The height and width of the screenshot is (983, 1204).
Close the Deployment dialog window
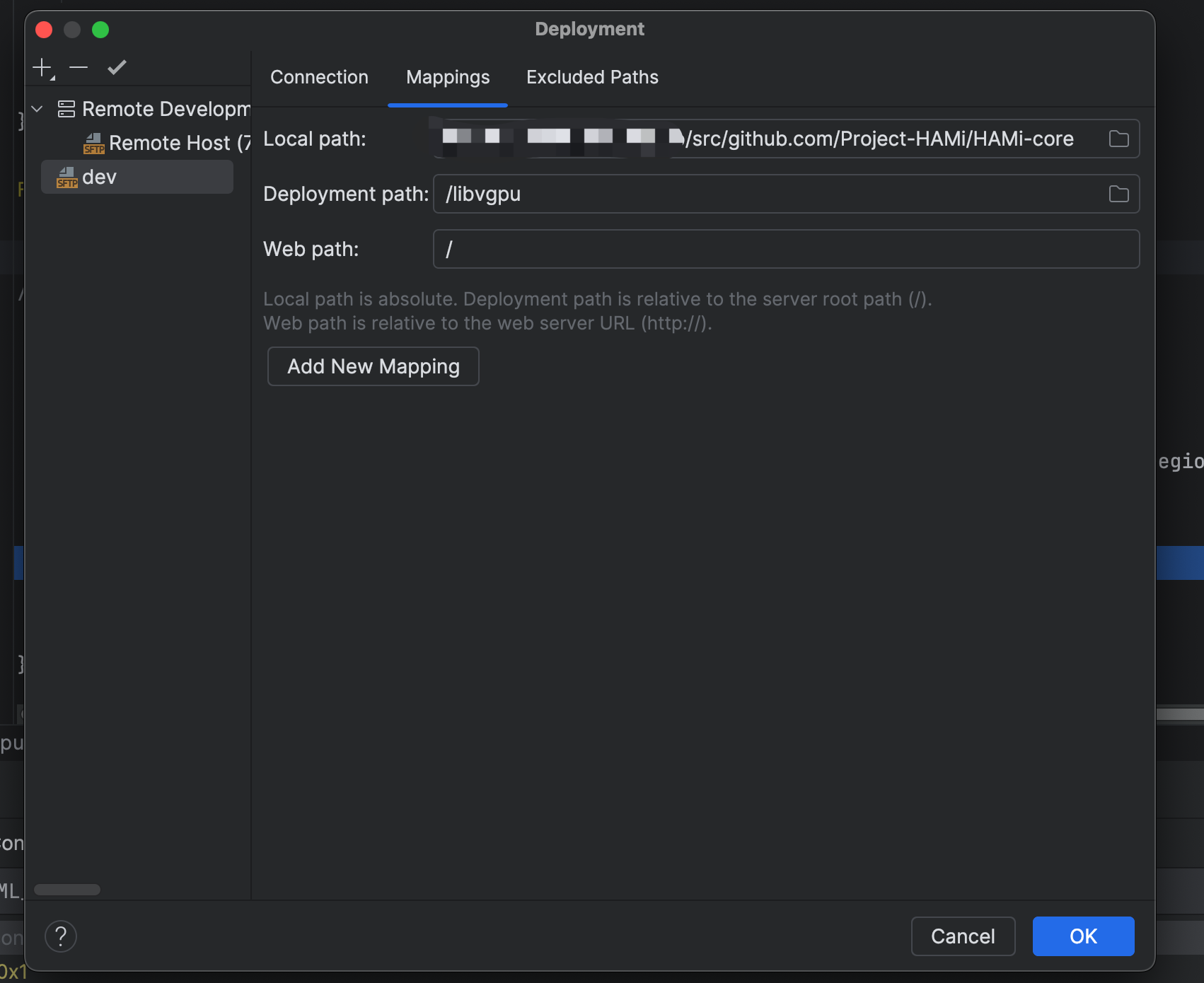pos(44,30)
